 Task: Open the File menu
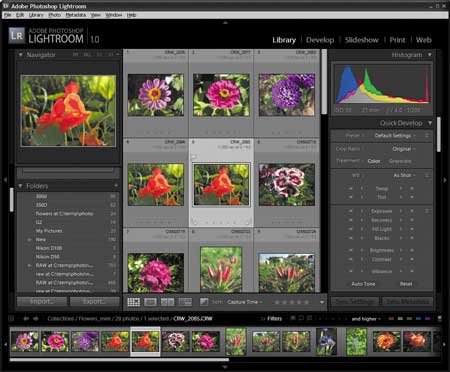click(7, 15)
